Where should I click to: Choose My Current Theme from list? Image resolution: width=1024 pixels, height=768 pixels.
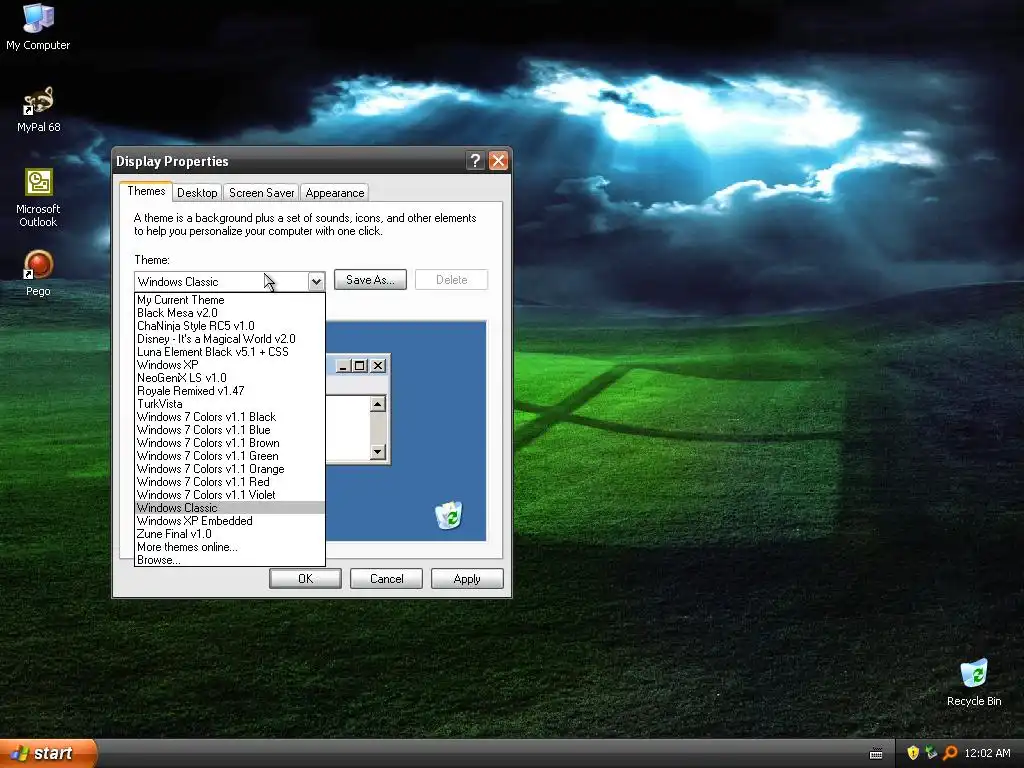(229, 300)
